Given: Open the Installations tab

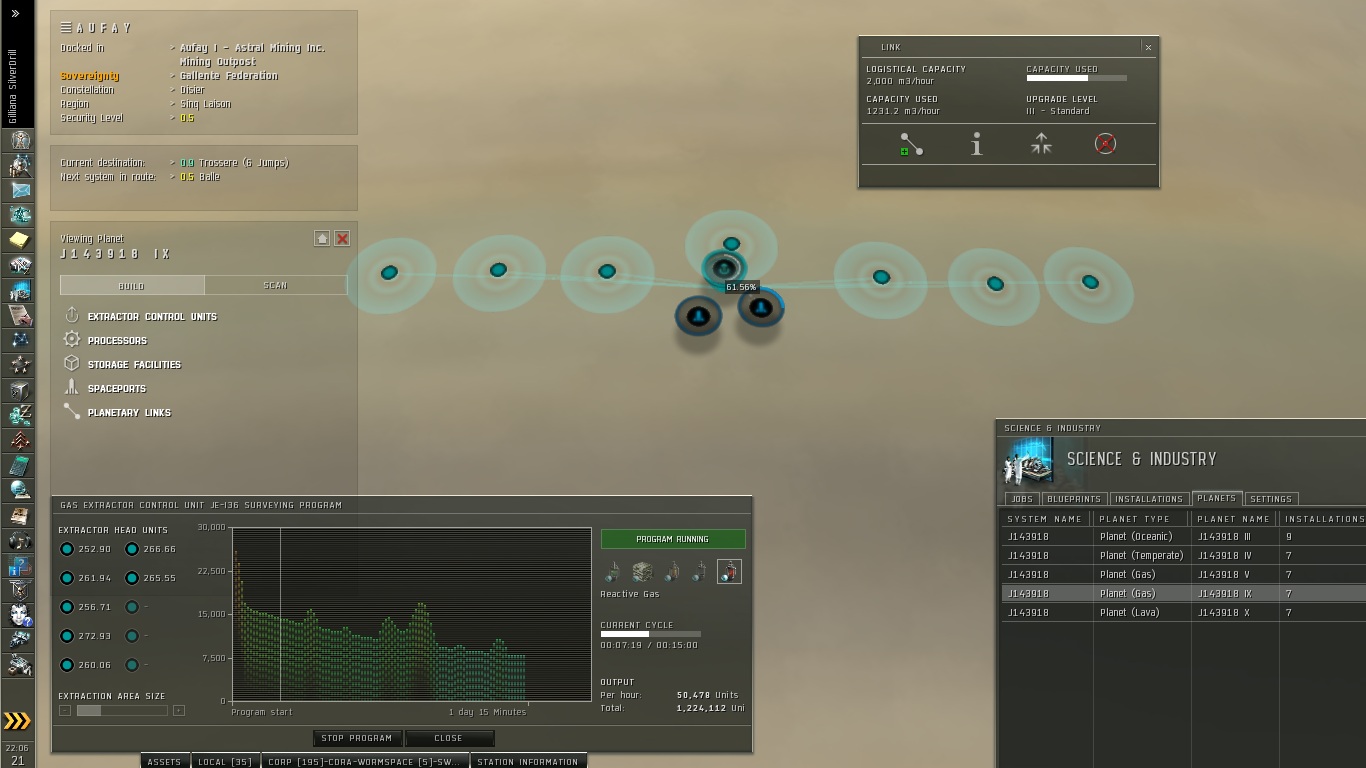Looking at the screenshot, I should tap(1149, 498).
